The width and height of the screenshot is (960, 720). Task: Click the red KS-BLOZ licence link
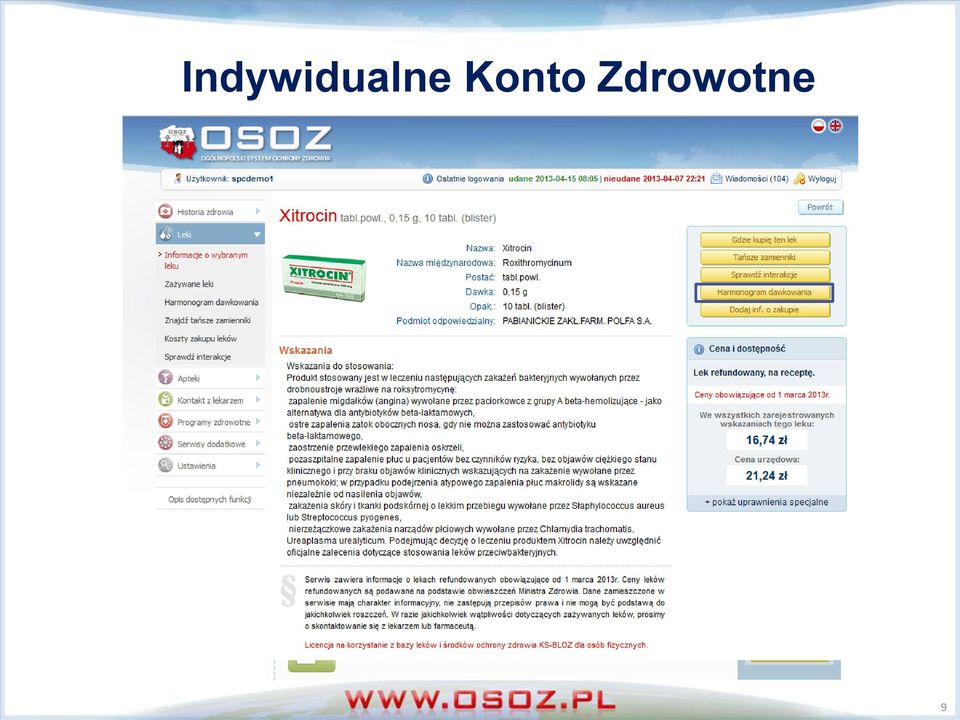[476, 645]
